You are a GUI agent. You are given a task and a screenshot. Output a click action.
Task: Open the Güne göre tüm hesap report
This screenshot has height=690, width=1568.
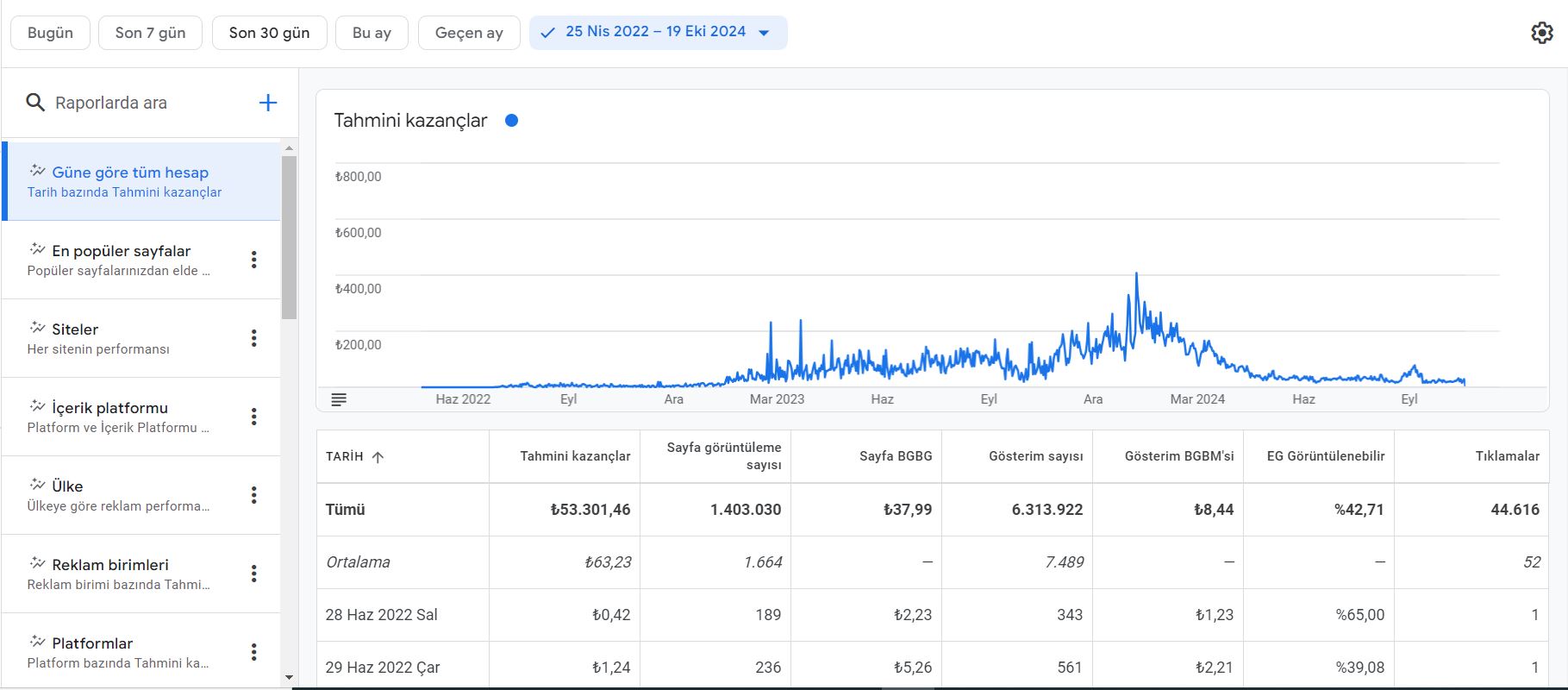pos(141,181)
